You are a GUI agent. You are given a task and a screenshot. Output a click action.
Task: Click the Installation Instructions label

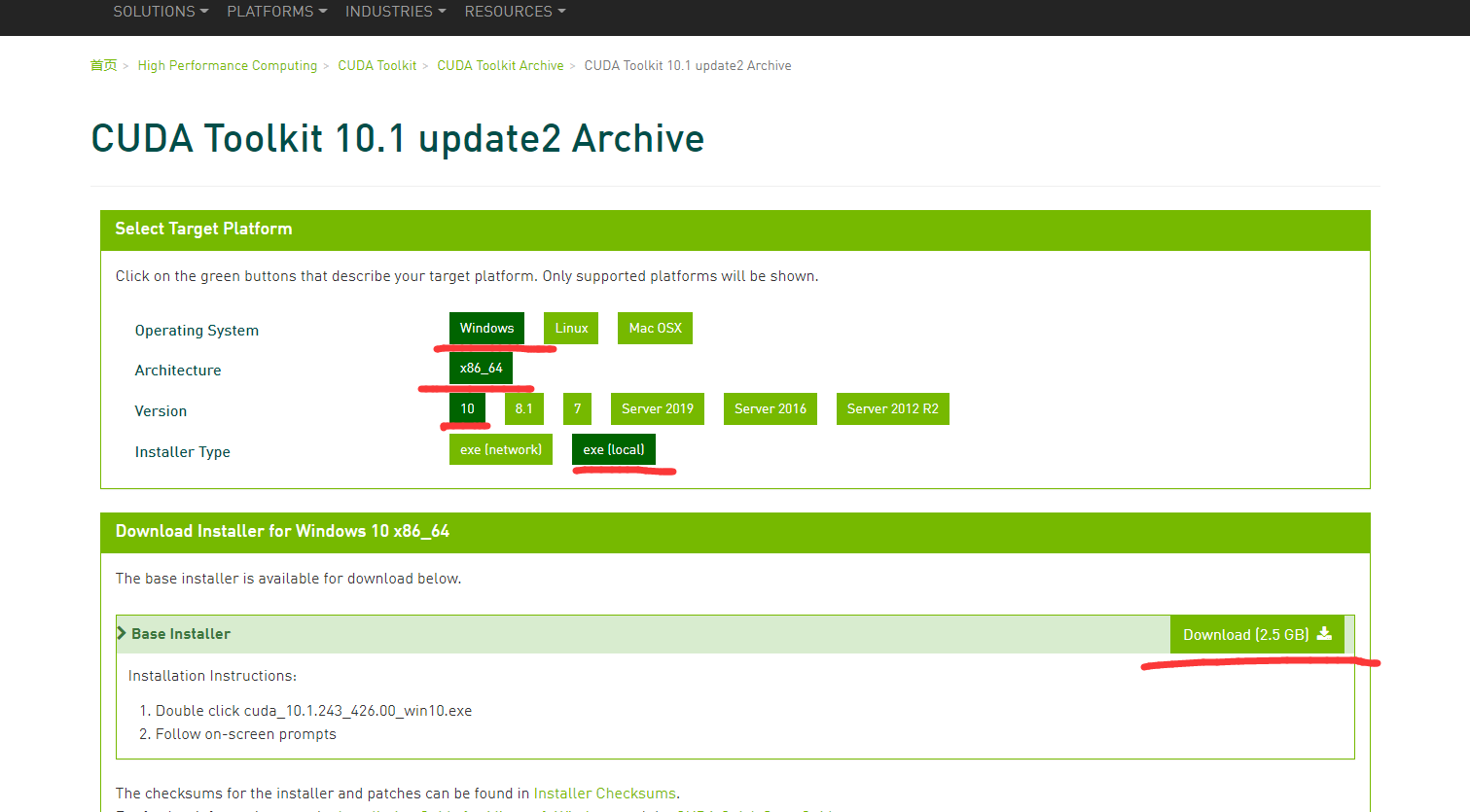coord(212,676)
